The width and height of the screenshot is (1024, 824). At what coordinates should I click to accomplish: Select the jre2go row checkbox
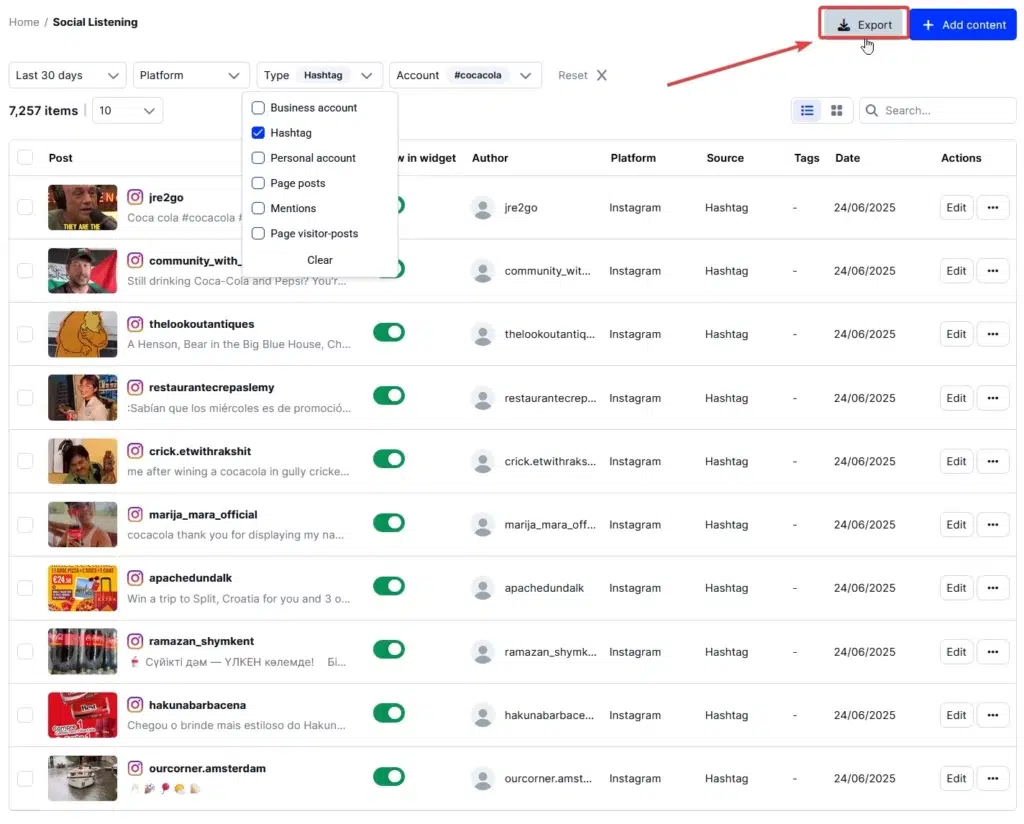[x=25, y=207]
